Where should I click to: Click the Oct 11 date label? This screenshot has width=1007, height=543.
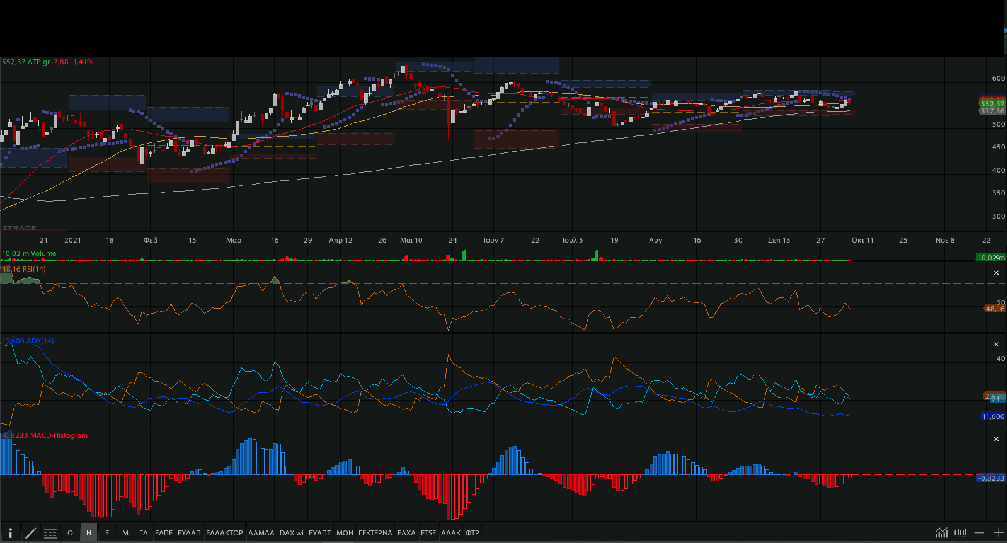(863, 240)
